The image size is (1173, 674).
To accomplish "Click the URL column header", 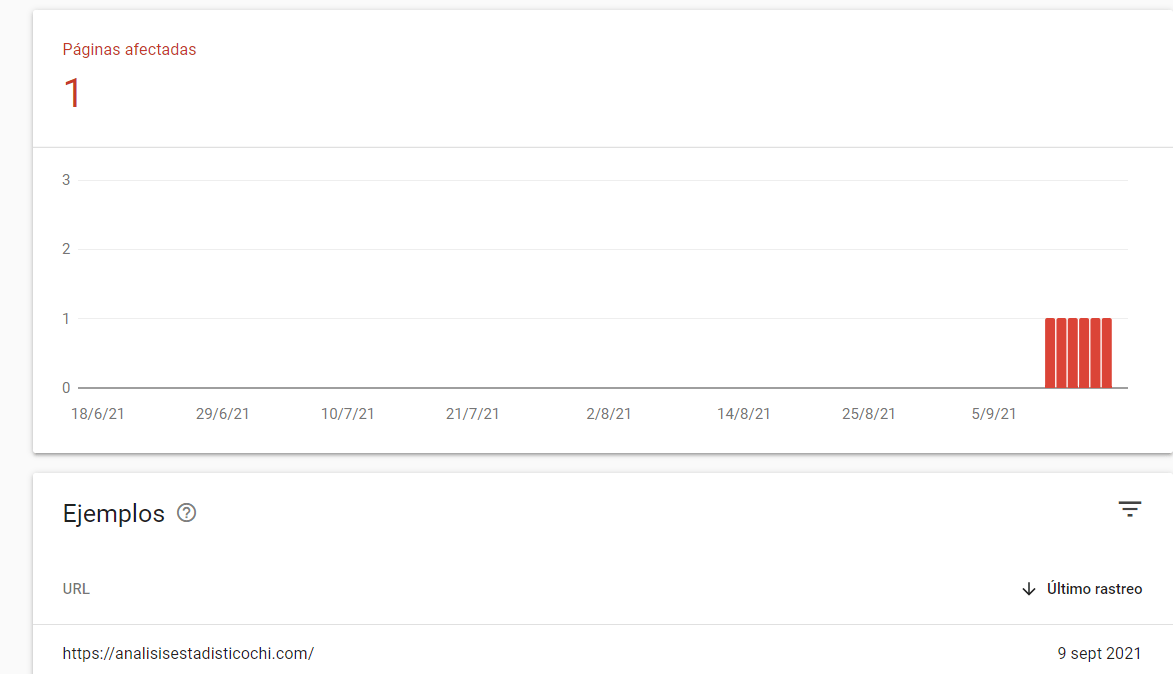I will pyautogui.click(x=76, y=589).
